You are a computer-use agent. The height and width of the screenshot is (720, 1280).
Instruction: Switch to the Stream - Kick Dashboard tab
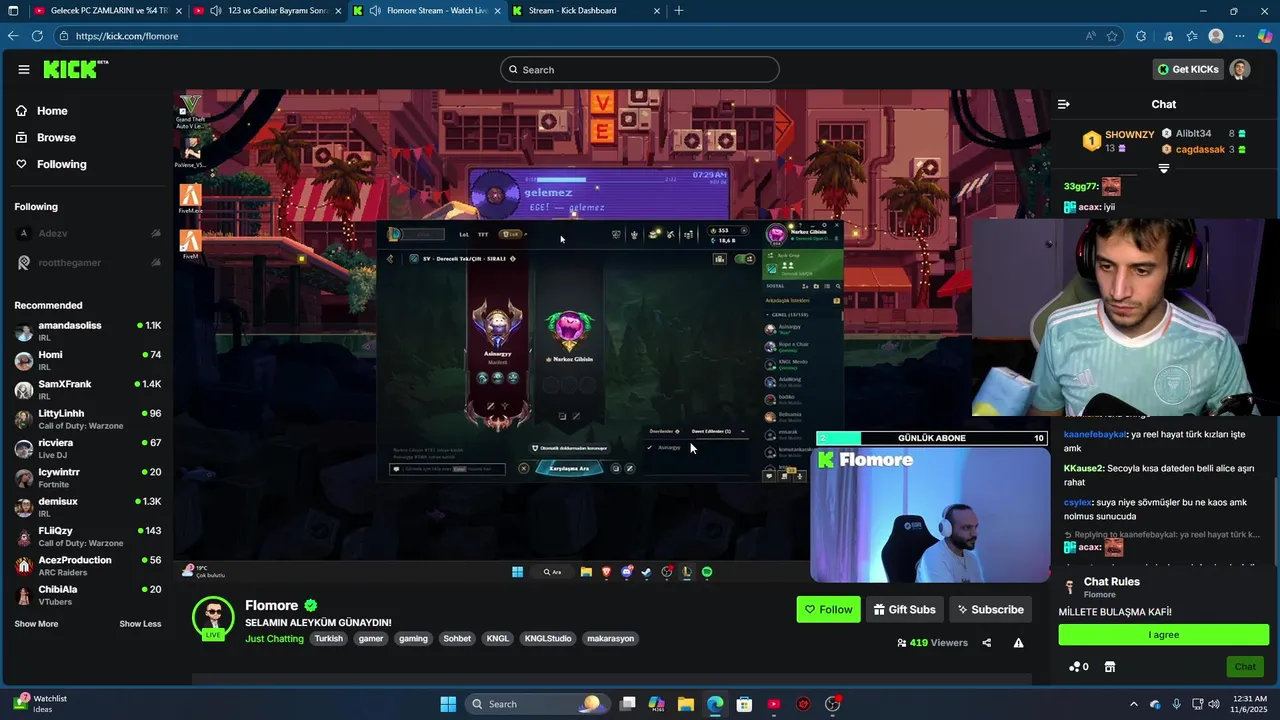[x=587, y=11]
